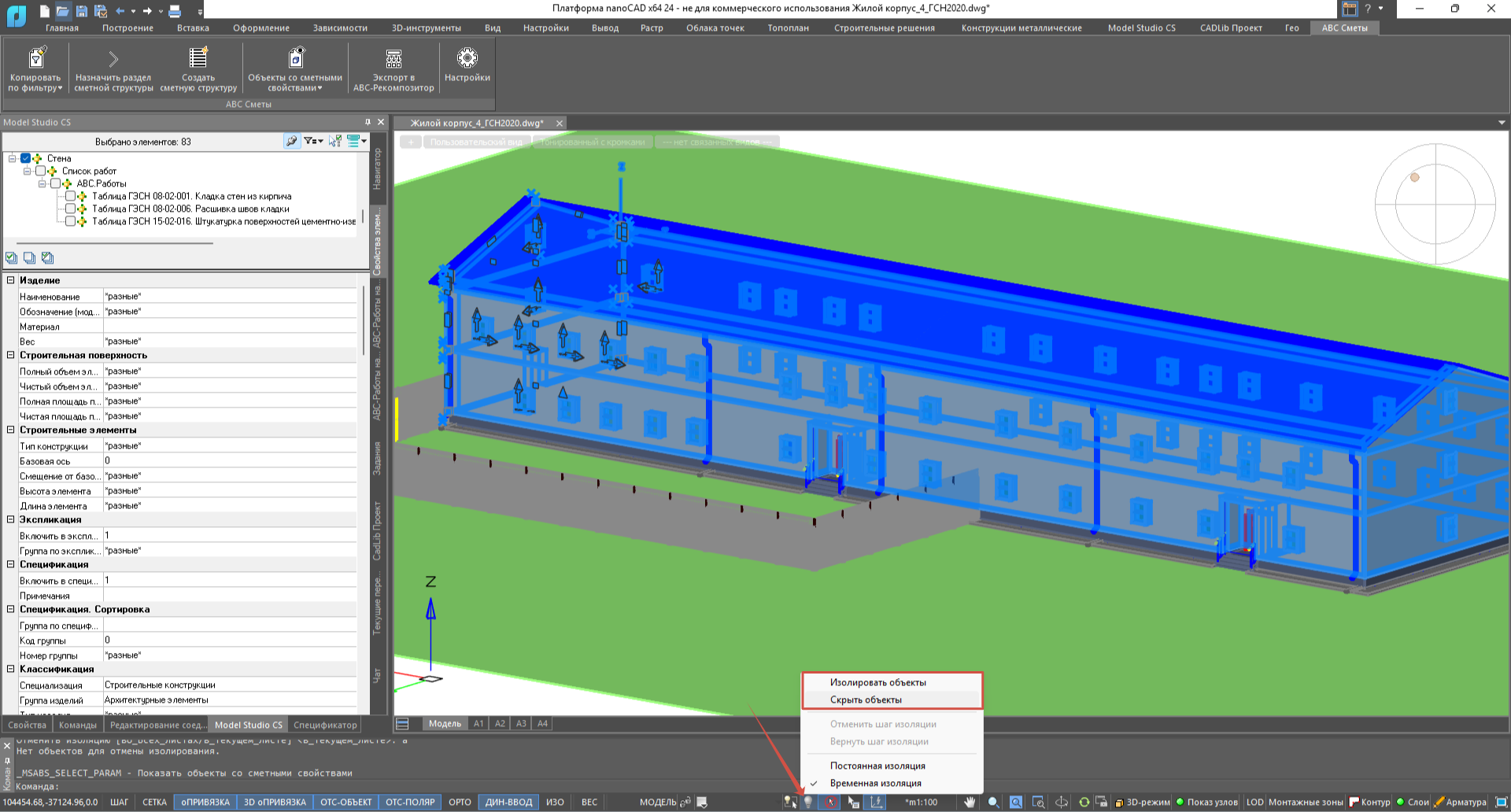Toggle СЕТКА grid display
1511x812 pixels.
coord(154,802)
